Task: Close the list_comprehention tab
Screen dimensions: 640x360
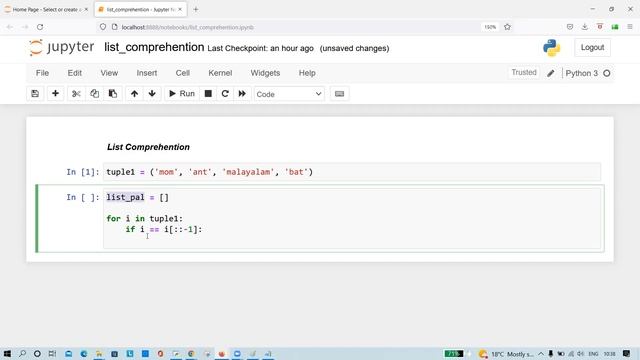Action: 180,9
